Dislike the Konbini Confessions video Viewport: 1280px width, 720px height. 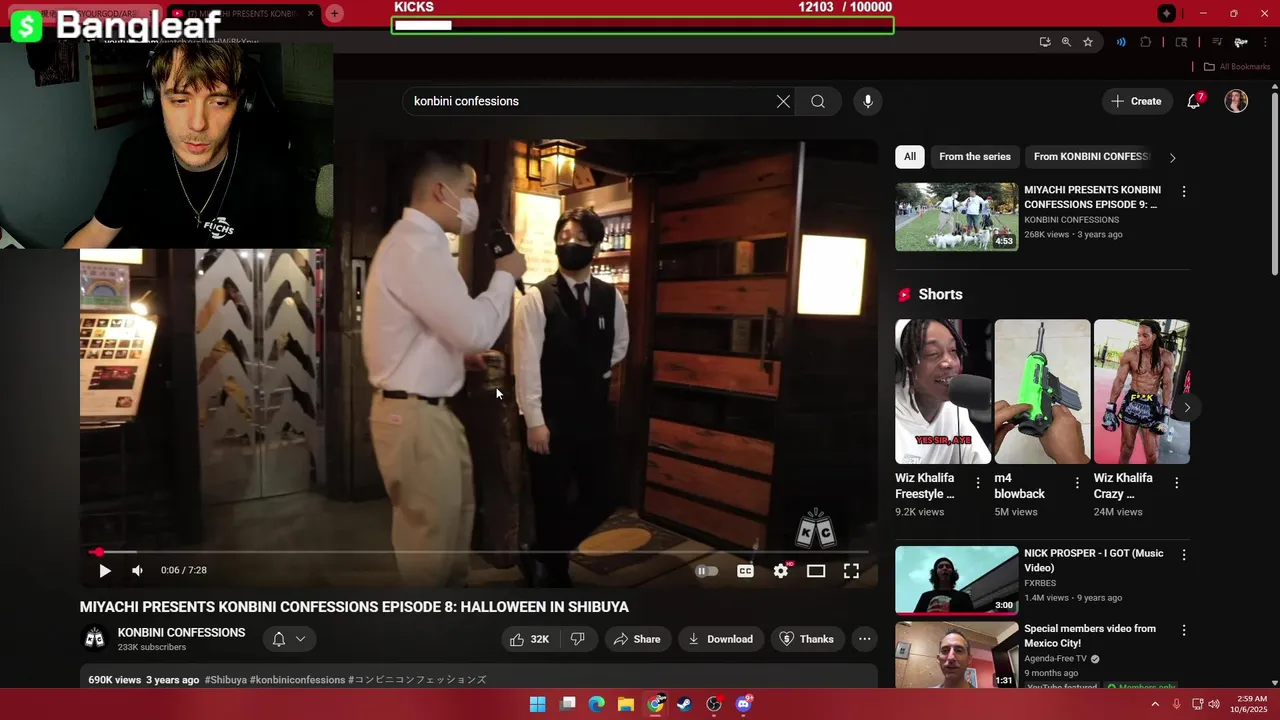click(x=577, y=639)
